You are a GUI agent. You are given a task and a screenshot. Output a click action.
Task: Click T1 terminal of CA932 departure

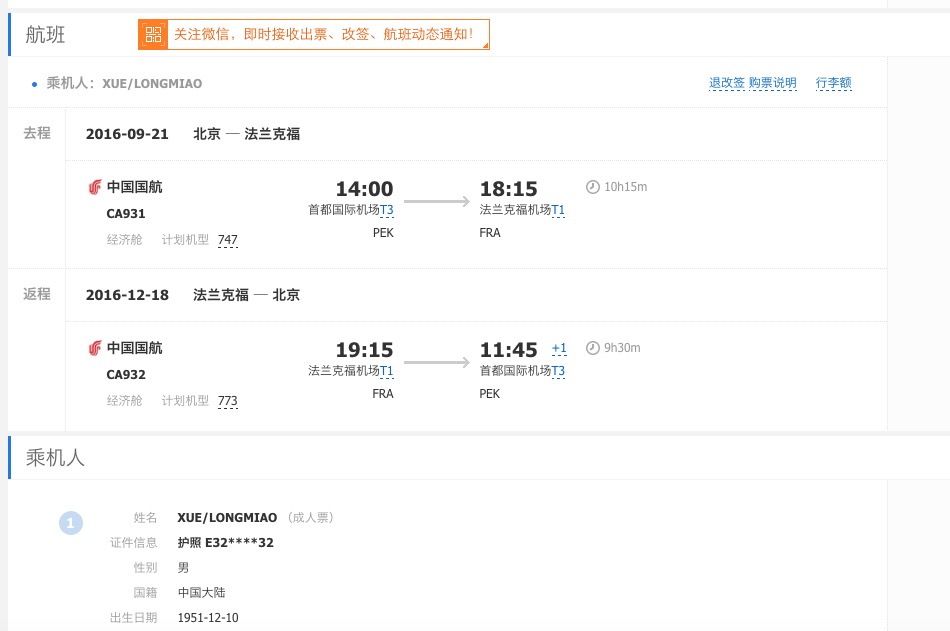pos(387,371)
